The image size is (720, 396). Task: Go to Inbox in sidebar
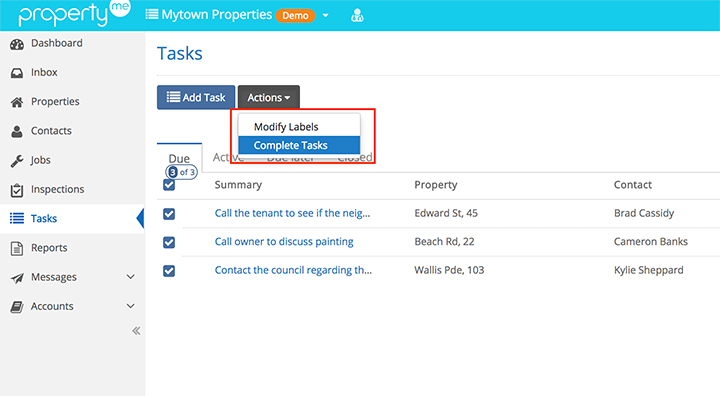click(x=44, y=73)
